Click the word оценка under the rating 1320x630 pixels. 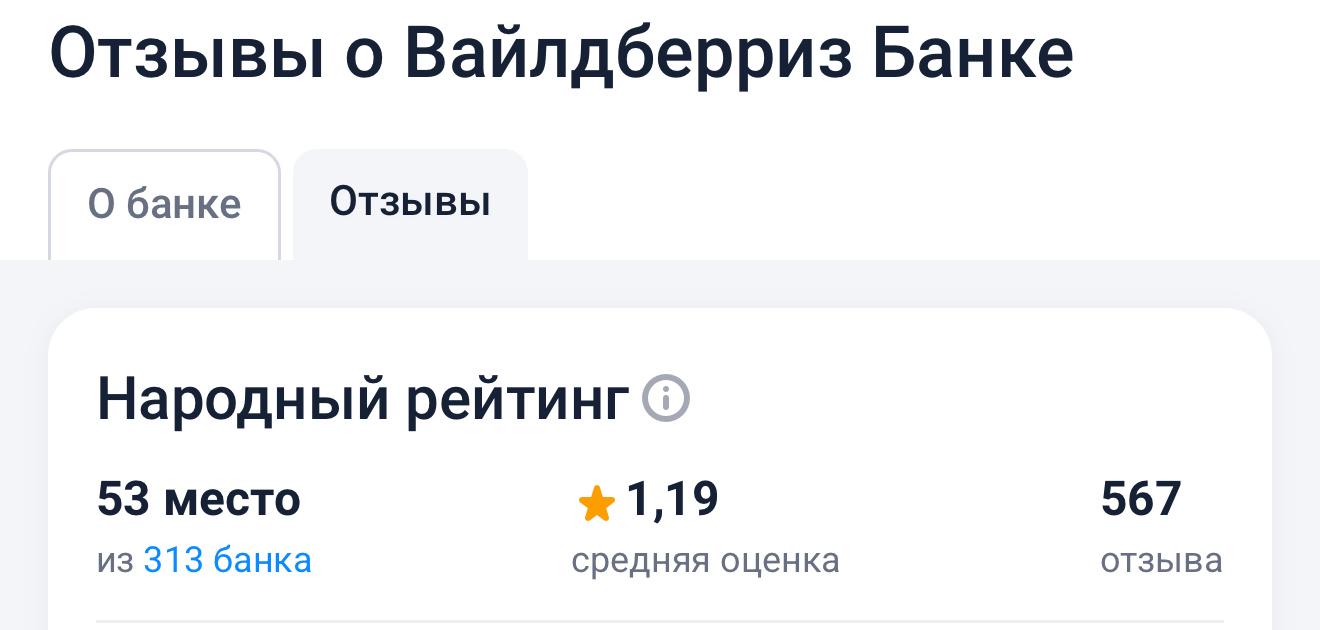[782, 560]
